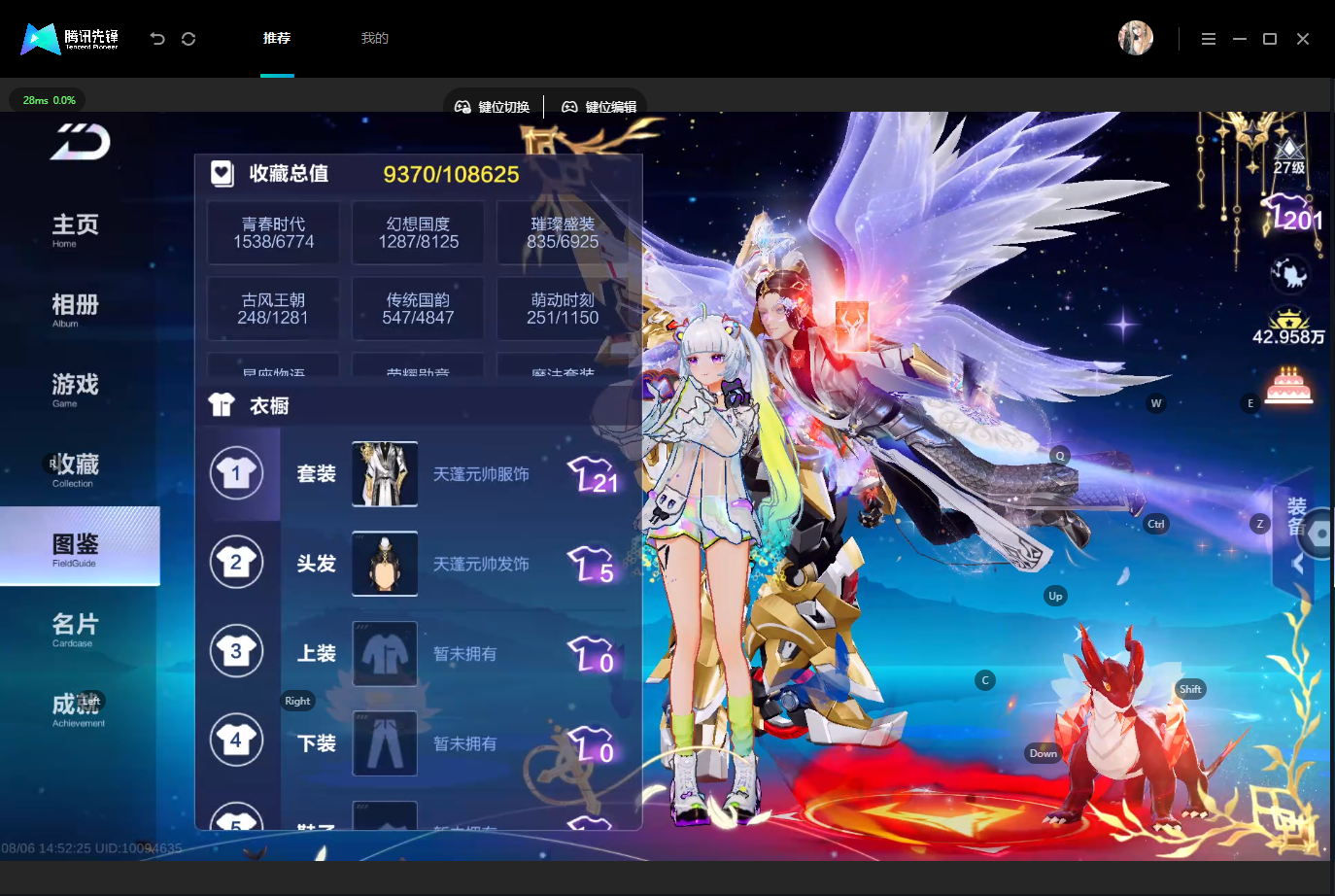Open 游戏 Game in the sidebar
This screenshot has width=1335, height=896.
click(75, 389)
